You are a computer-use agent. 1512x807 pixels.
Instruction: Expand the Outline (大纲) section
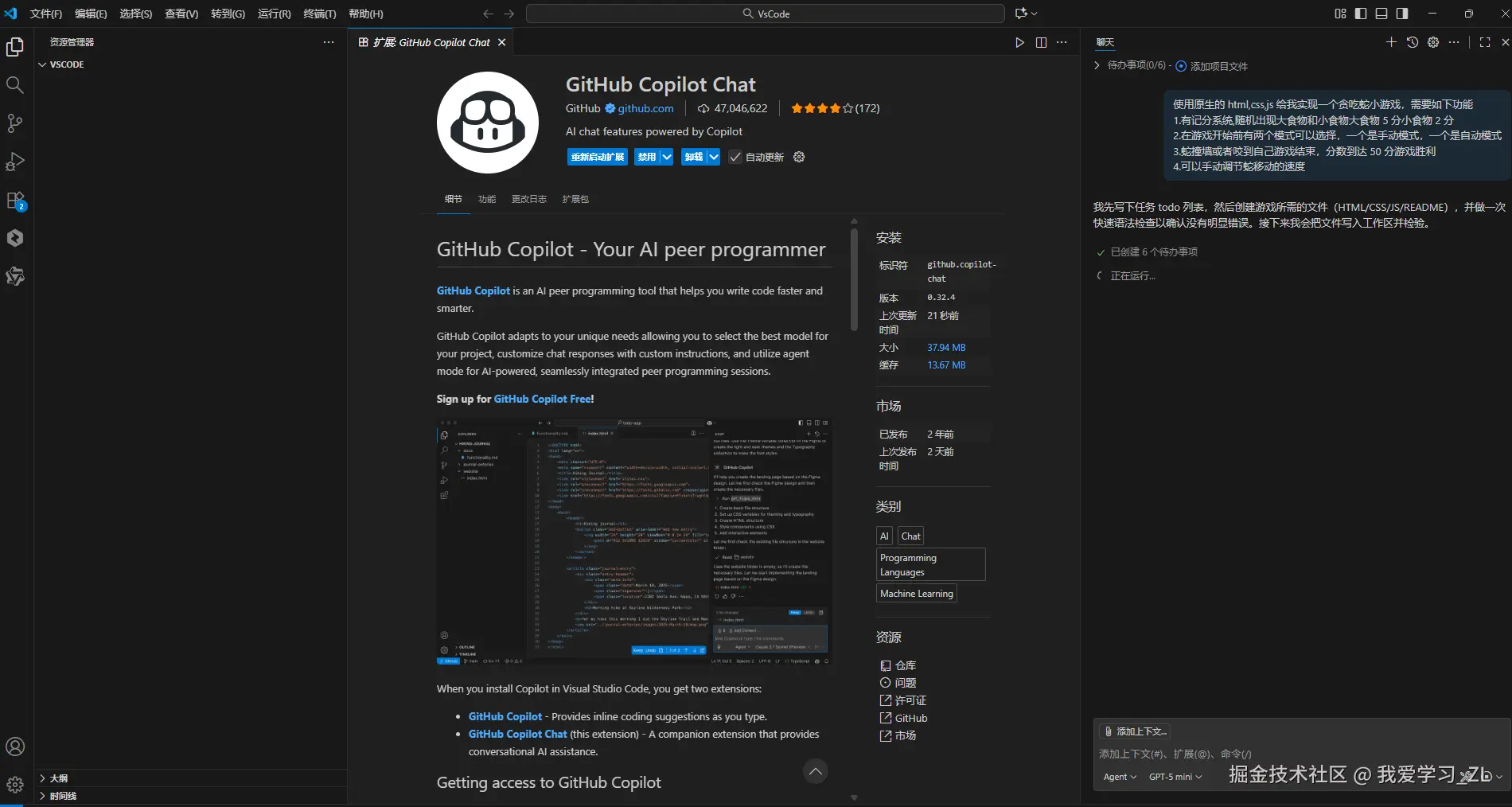click(191, 778)
